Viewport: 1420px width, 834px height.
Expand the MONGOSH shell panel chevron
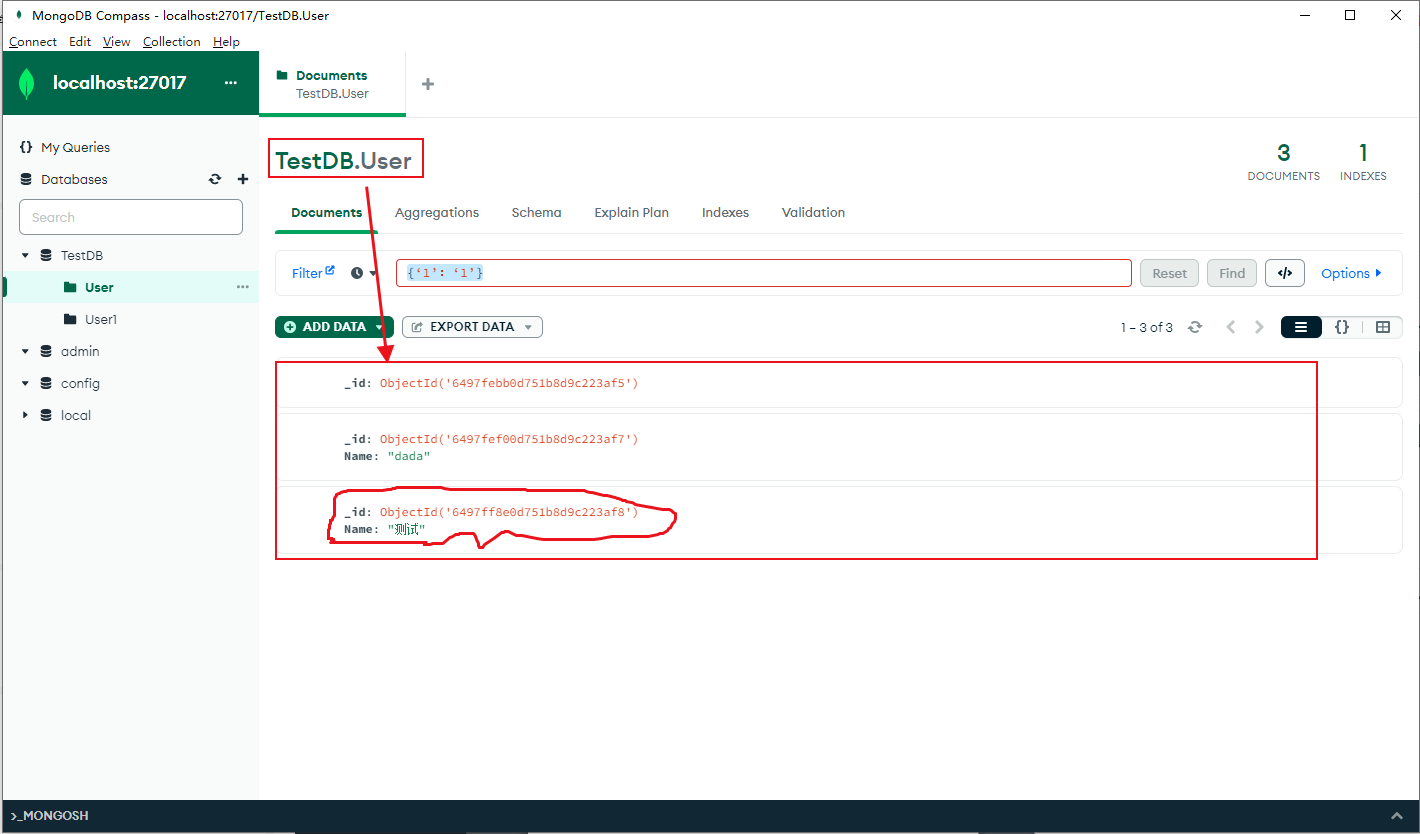(1397, 816)
